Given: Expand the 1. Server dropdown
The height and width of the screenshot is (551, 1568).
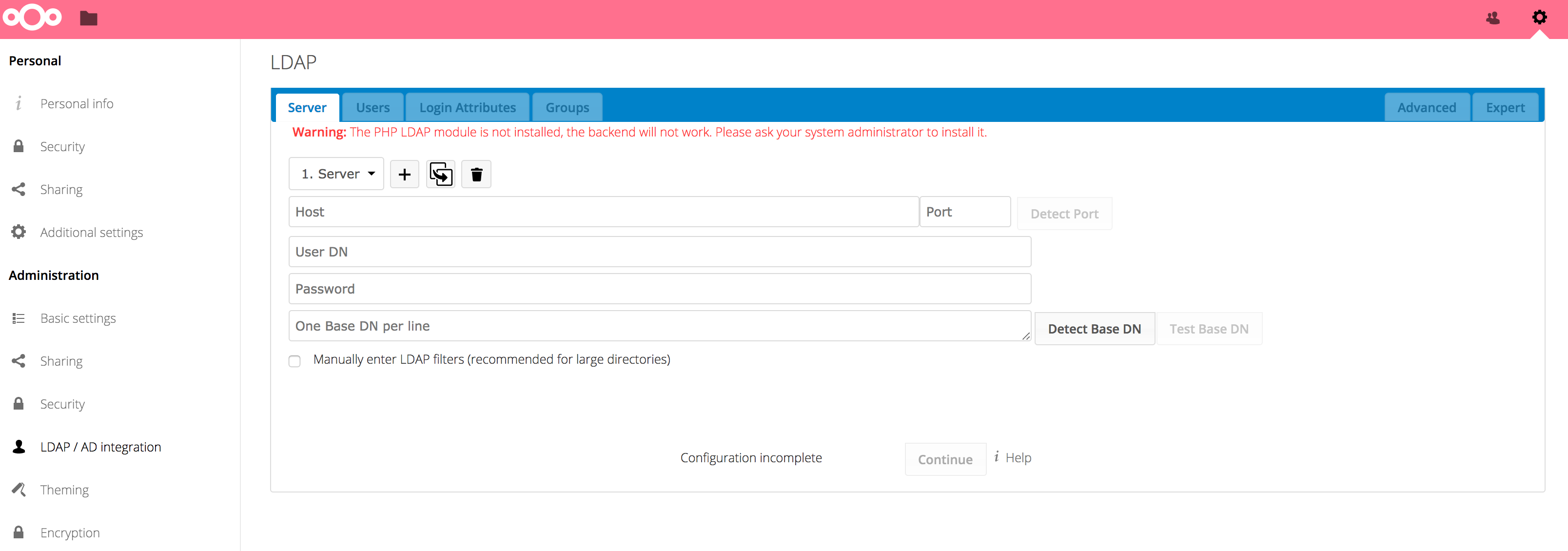Looking at the screenshot, I should pyautogui.click(x=336, y=174).
